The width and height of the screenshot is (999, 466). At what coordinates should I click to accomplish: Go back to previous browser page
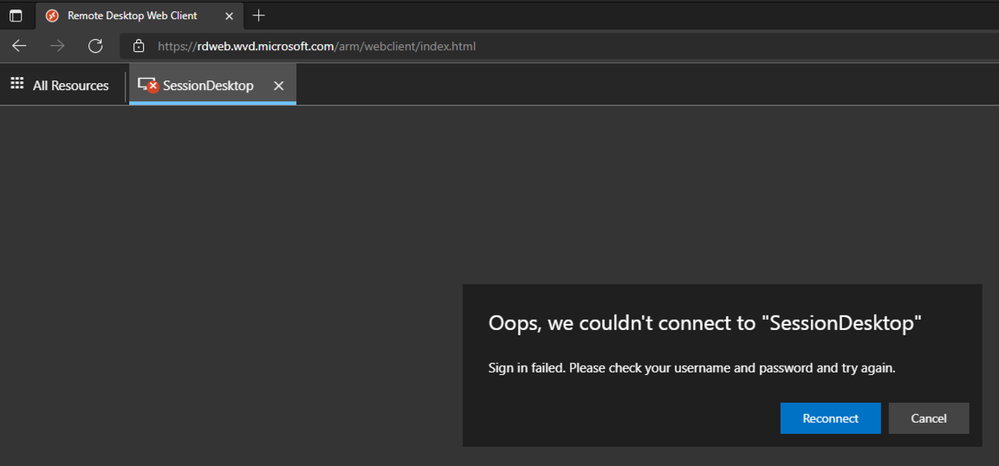[x=20, y=46]
